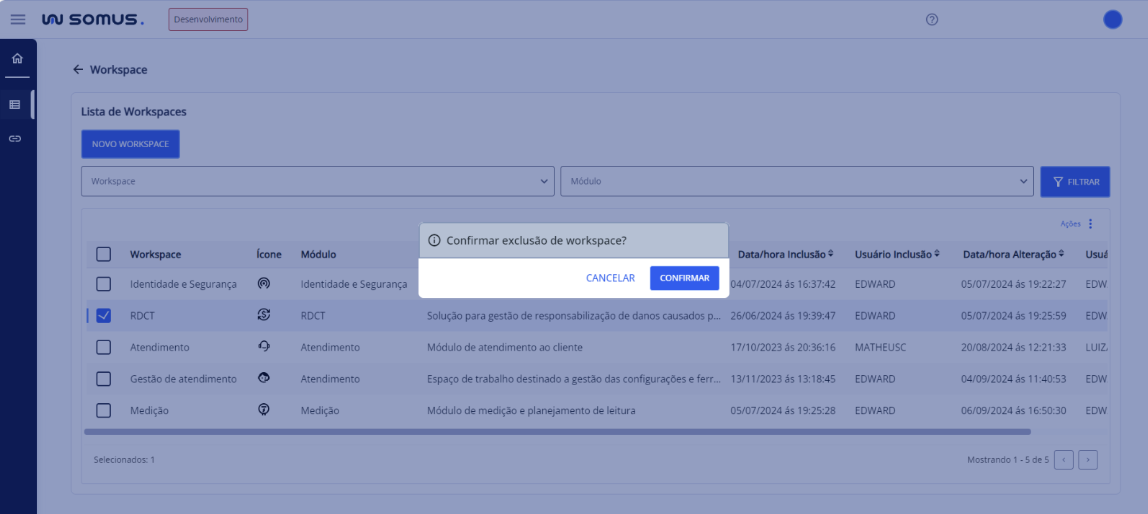Click the 'Identidade e Segurança' workspace name

(x=183, y=284)
